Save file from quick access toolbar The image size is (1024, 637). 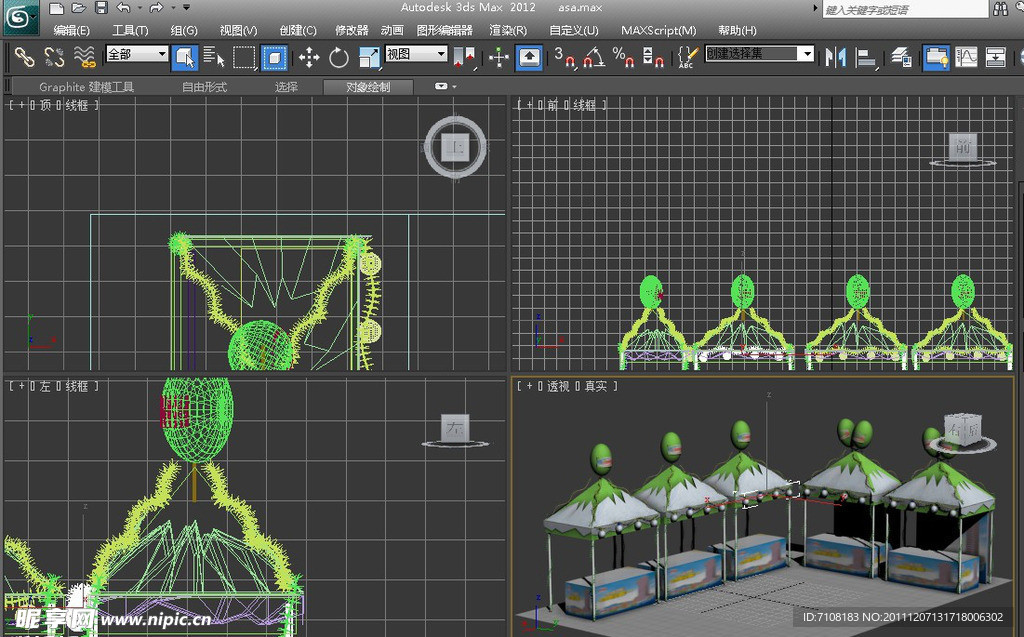point(101,8)
